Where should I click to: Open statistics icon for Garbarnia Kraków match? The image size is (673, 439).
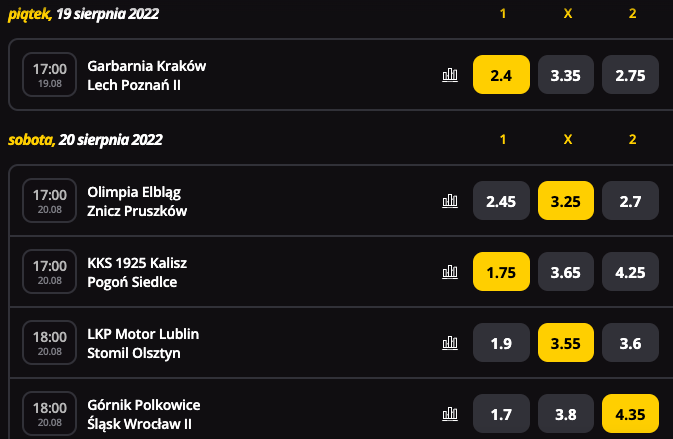(x=450, y=75)
